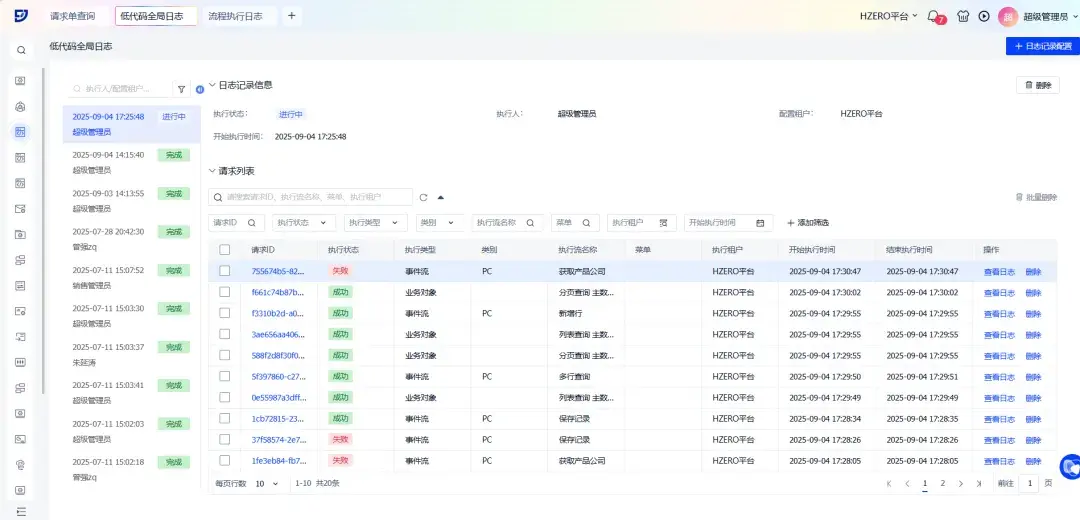Image resolution: width=1080 pixels, height=520 pixels.
Task: Click the play circle icon in header
Action: coord(984,16)
